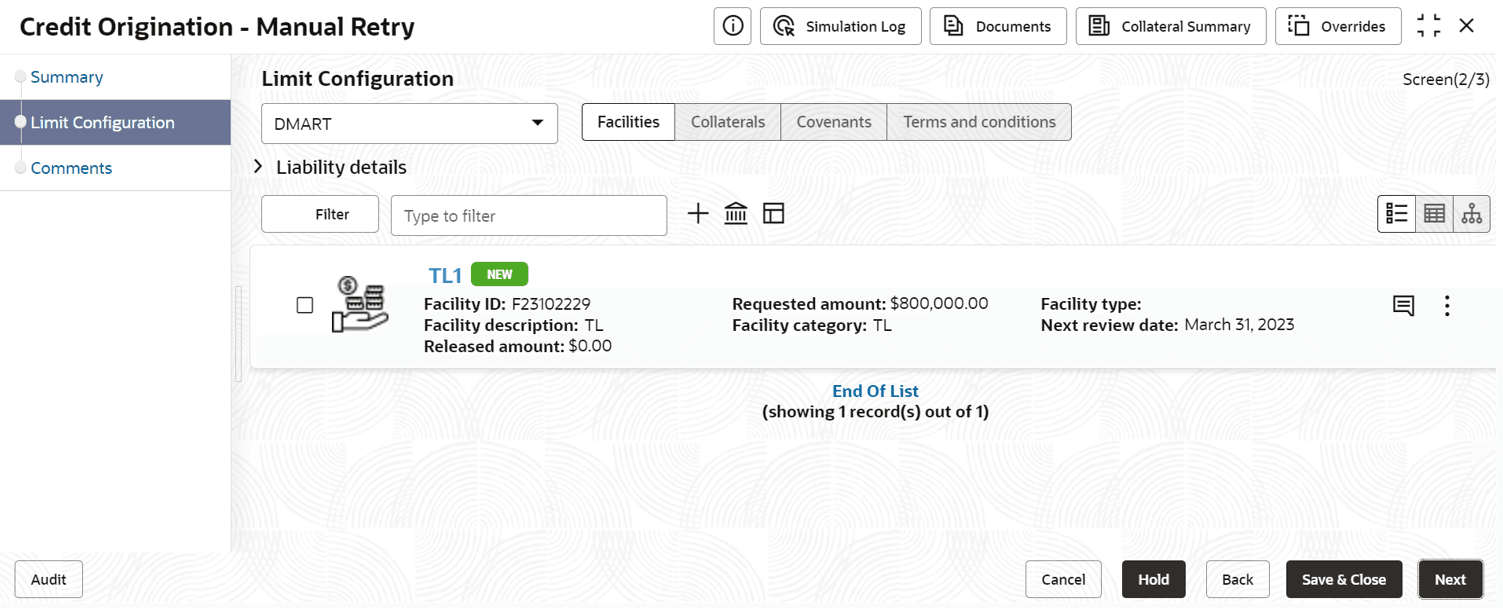Go to the Summary step

66,77
